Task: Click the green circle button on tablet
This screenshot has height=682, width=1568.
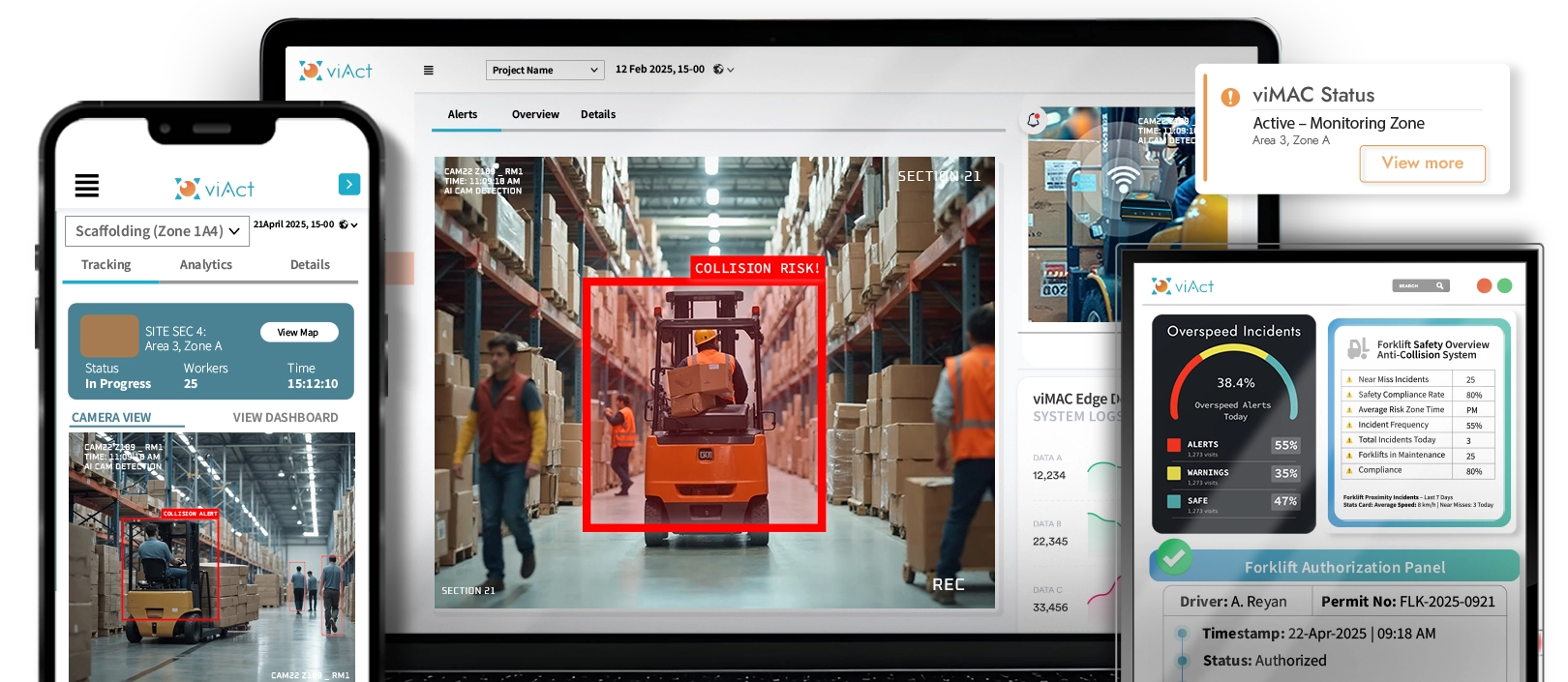Action: (1504, 285)
